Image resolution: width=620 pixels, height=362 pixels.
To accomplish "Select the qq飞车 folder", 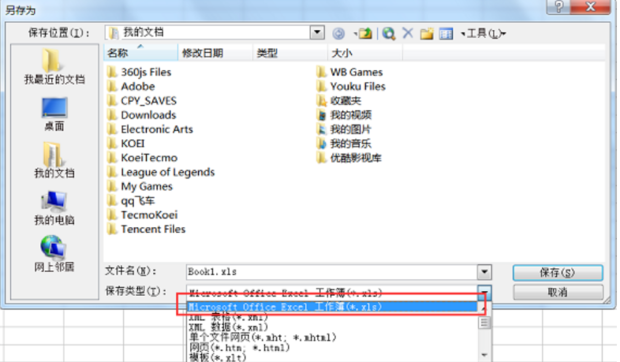I will pyautogui.click(x=131, y=201).
